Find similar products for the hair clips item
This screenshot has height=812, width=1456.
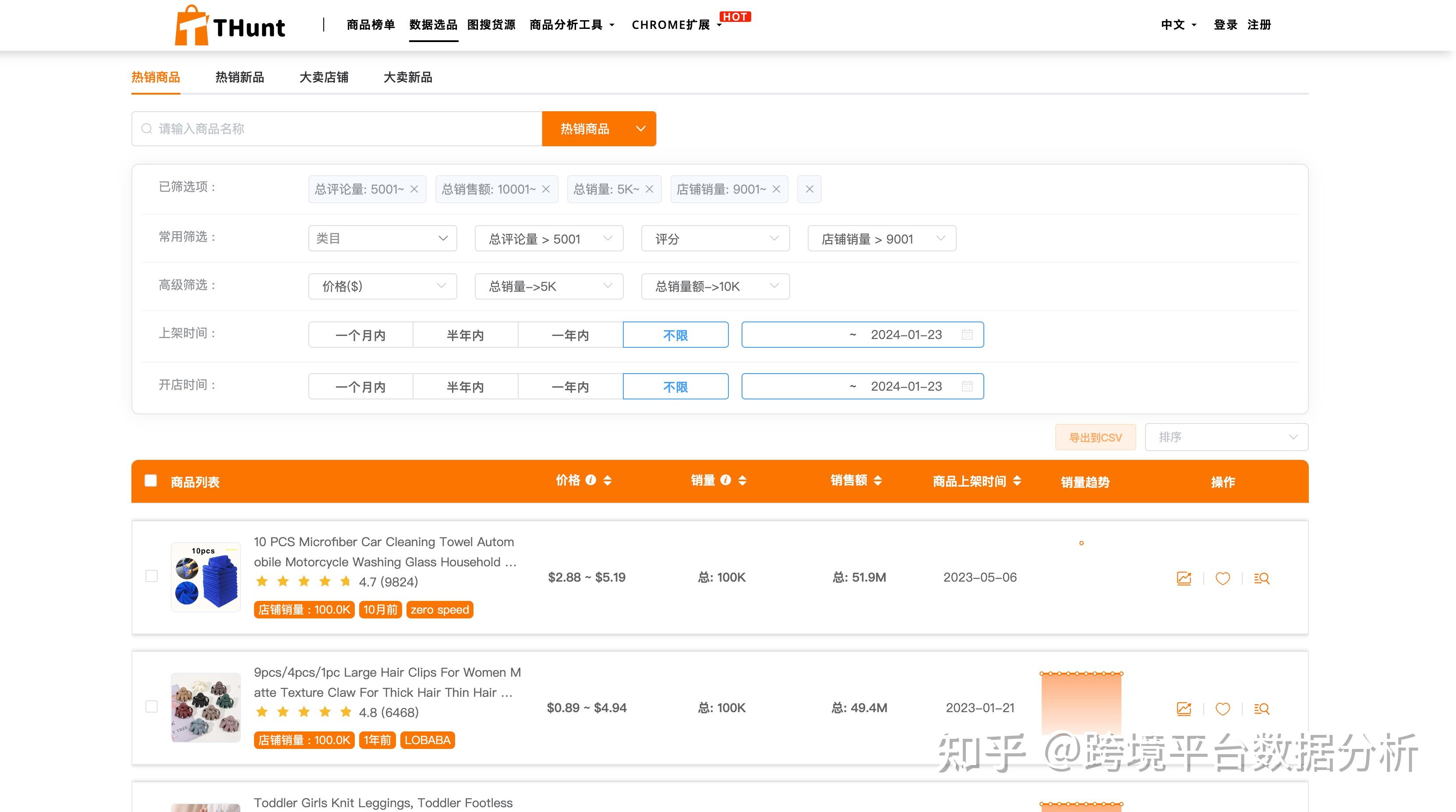[1261, 708]
